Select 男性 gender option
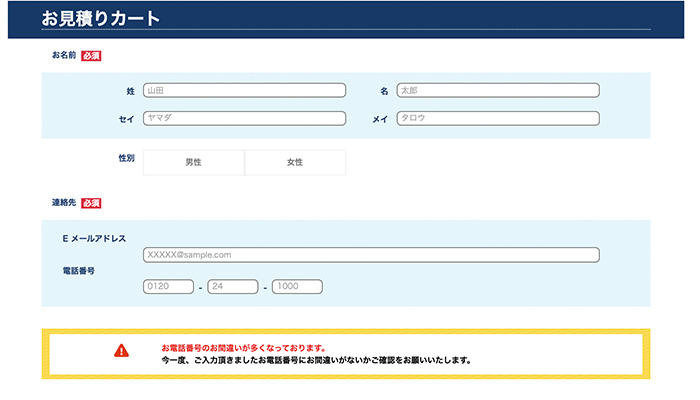 (x=194, y=162)
